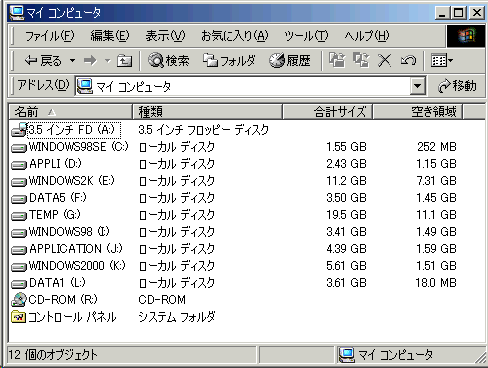
Task: Click the Move To folder icon
Action: [x=337, y=60]
